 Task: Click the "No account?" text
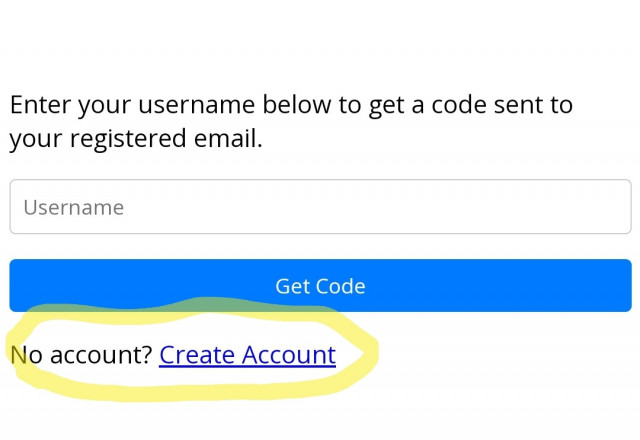click(x=81, y=355)
